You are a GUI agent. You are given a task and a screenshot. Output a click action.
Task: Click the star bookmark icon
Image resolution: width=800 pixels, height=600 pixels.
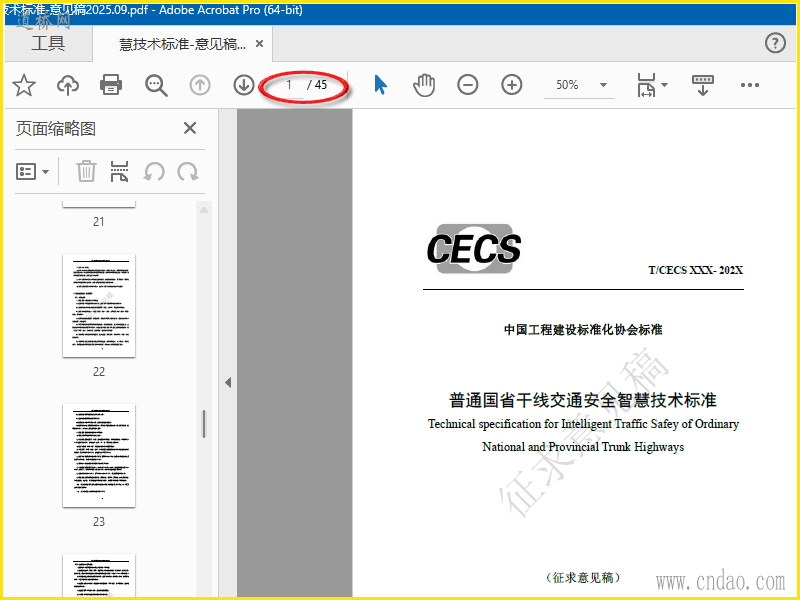[23, 85]
